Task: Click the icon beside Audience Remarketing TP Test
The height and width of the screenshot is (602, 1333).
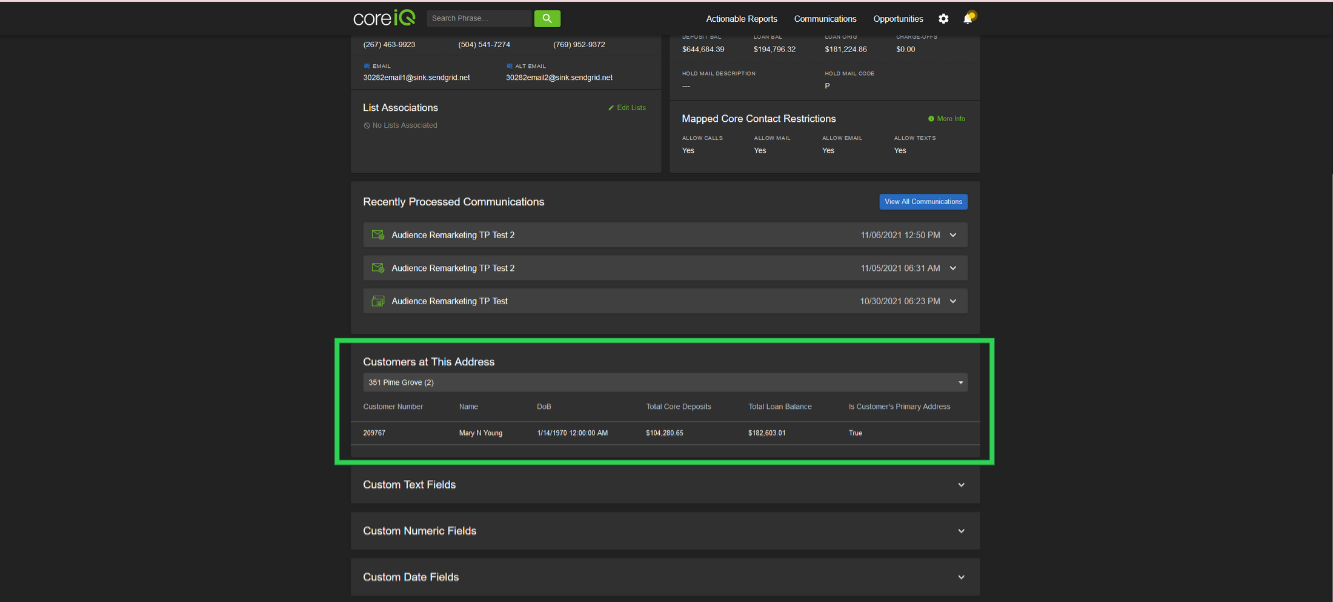Action: tap(378, 301)
